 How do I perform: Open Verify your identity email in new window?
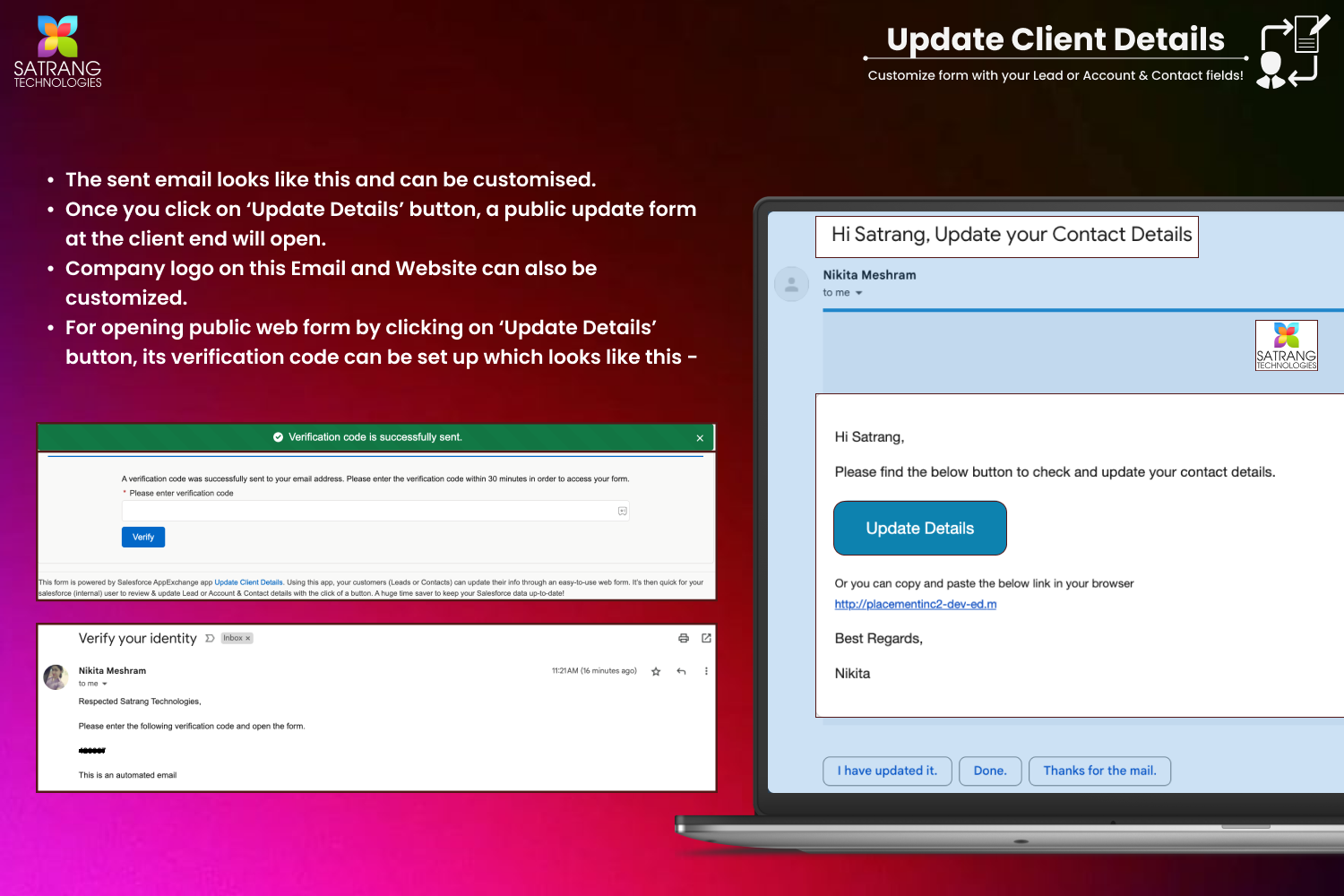tap(706, 638)
